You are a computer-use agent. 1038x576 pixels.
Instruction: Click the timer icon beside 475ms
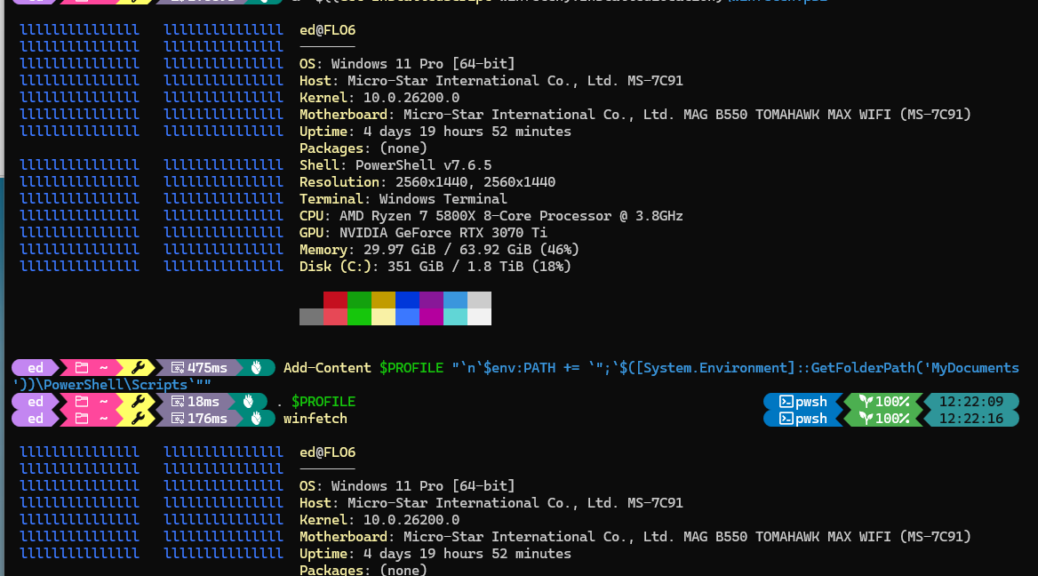(177, 368)
